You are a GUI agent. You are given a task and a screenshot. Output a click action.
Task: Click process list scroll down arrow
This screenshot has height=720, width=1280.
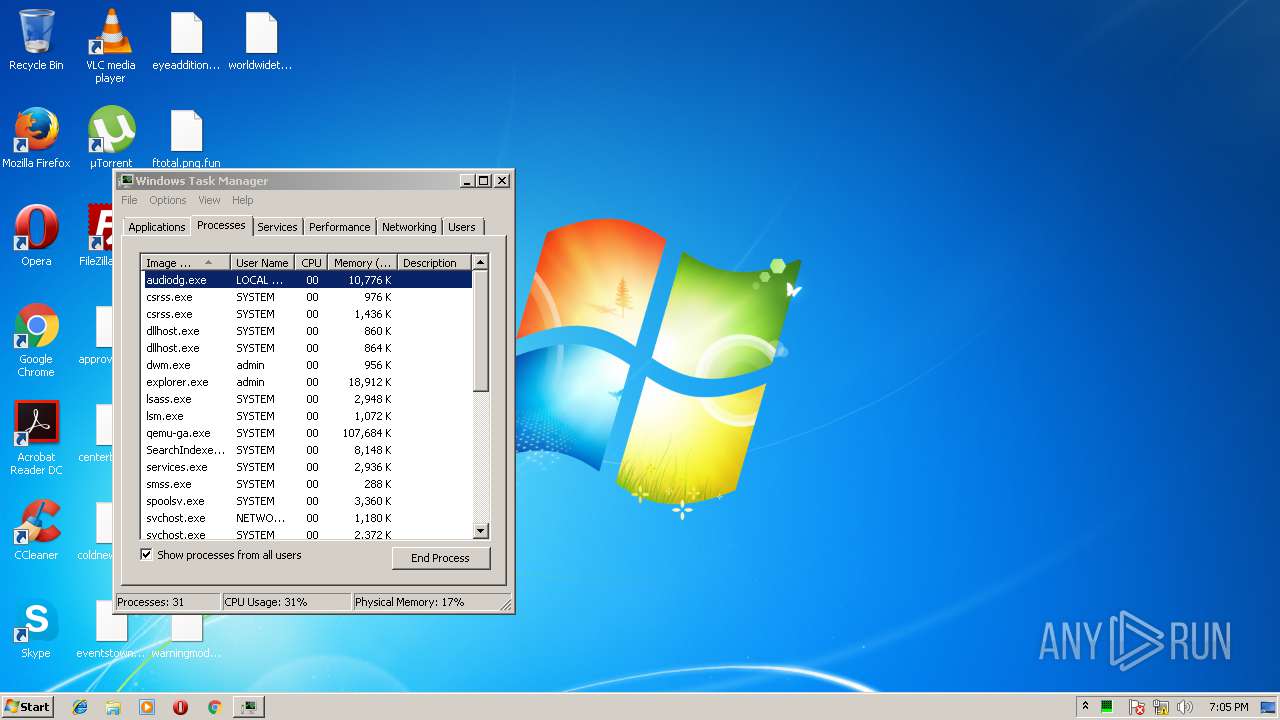[480, 531]
